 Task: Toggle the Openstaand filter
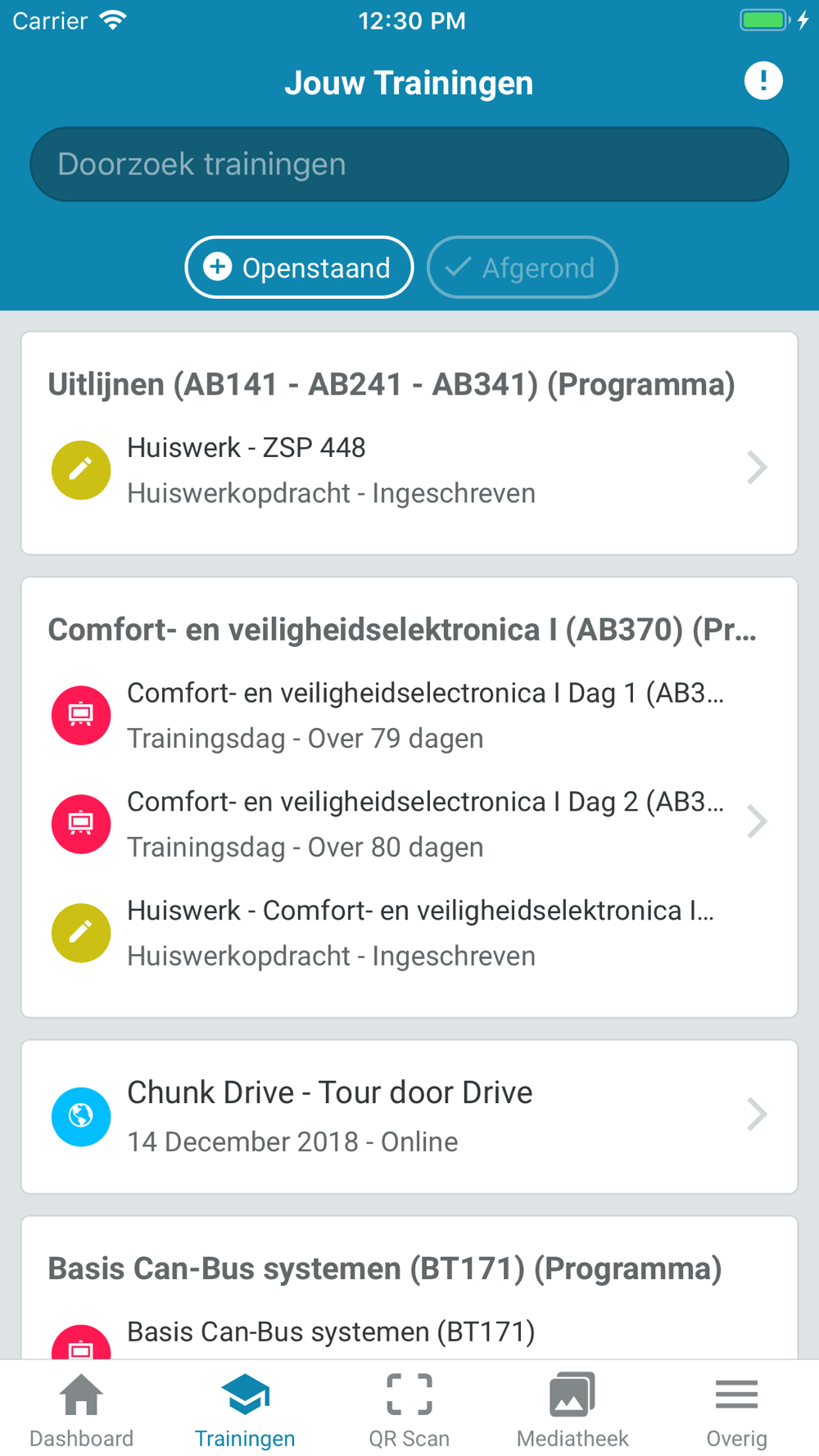[x=299, y=268]
